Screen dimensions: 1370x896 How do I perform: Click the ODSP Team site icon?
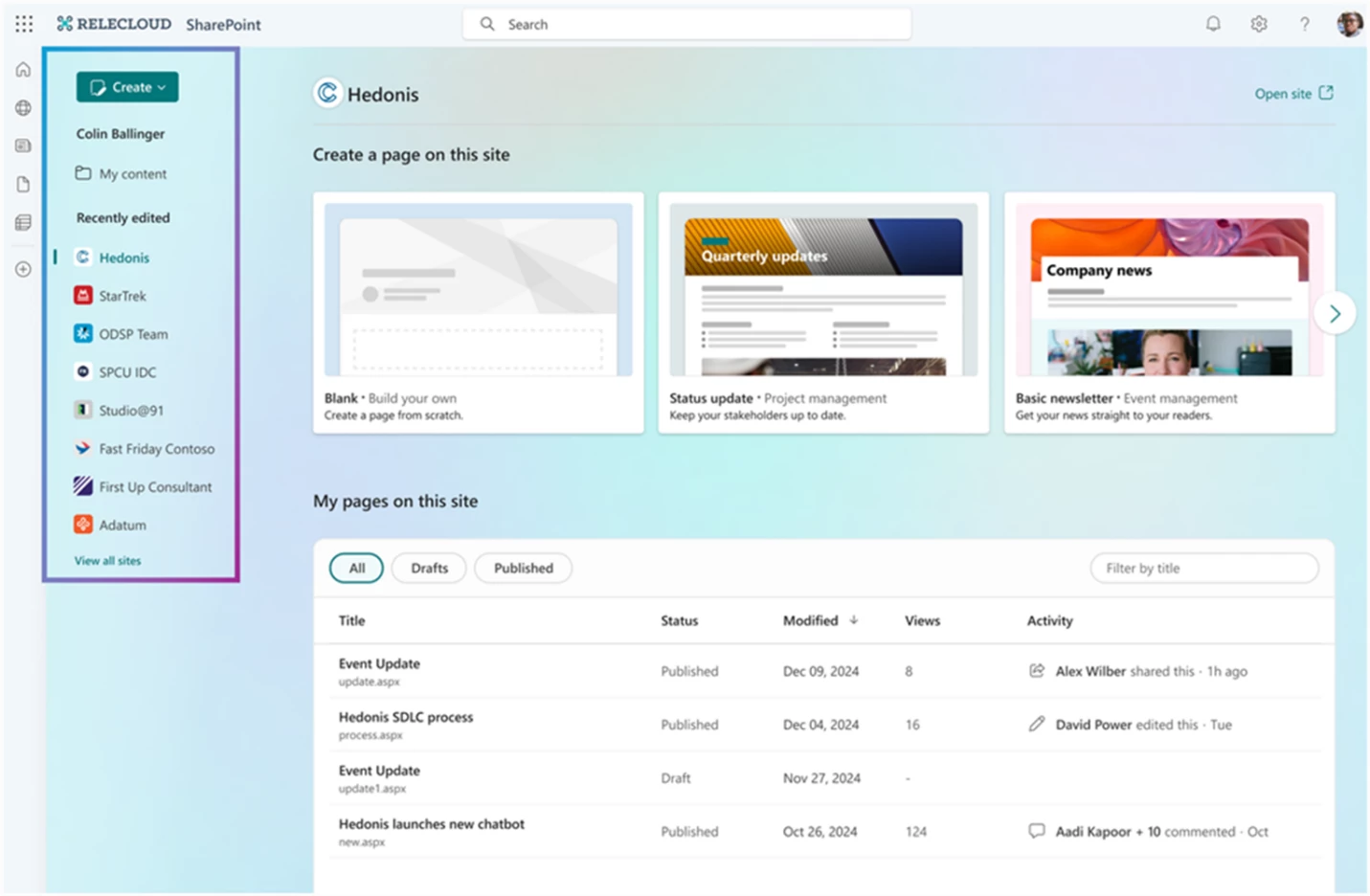click(x=83, y=333)
